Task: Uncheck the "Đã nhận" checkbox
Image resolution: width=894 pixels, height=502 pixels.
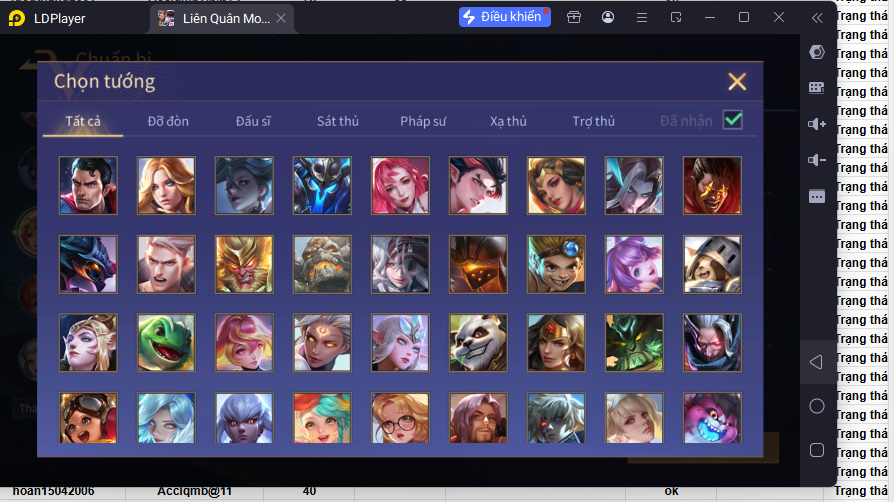Action: (733, 120)
